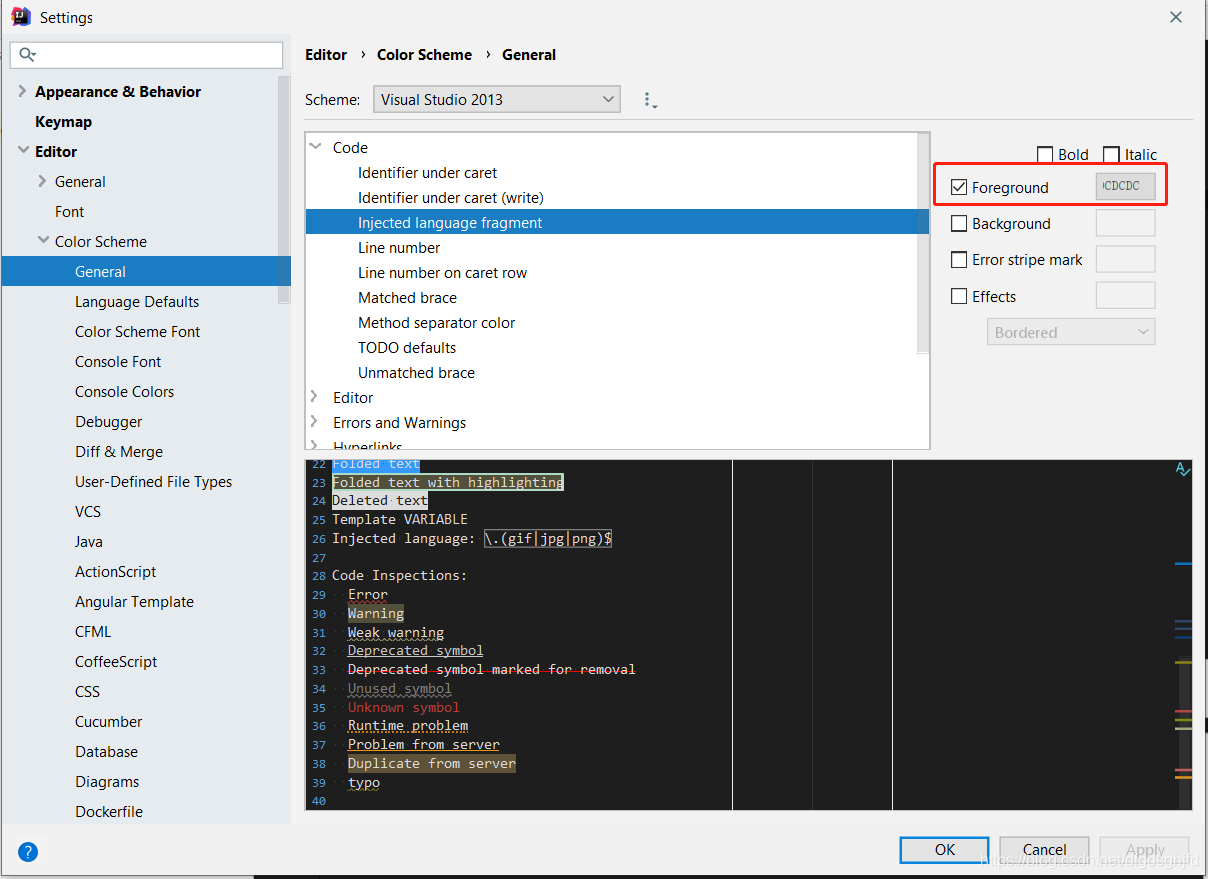Click the inspections widget icon in the preview
Screen dimensions: 1208x879
coord(1183,469)
